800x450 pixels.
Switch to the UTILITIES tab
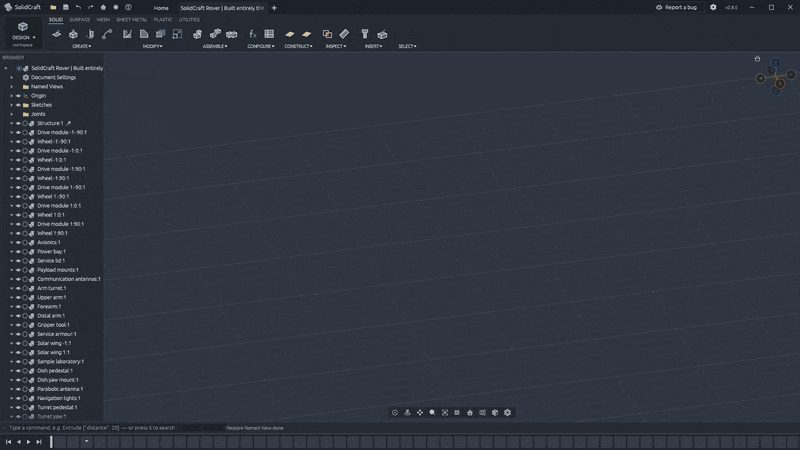[x=189, y=20]
